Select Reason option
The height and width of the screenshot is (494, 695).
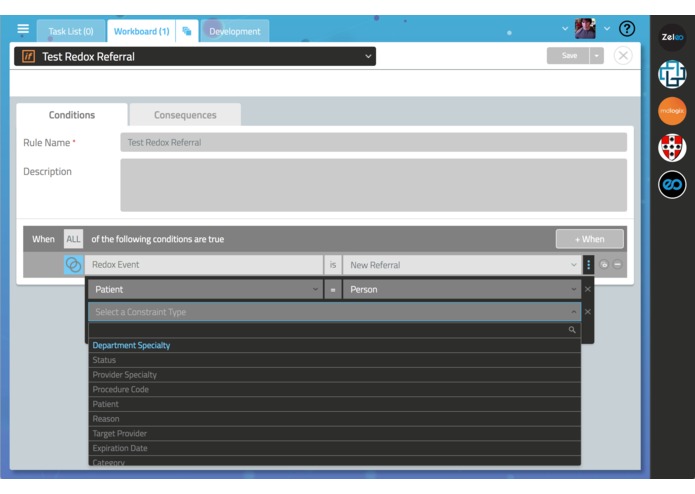(334, 419)
